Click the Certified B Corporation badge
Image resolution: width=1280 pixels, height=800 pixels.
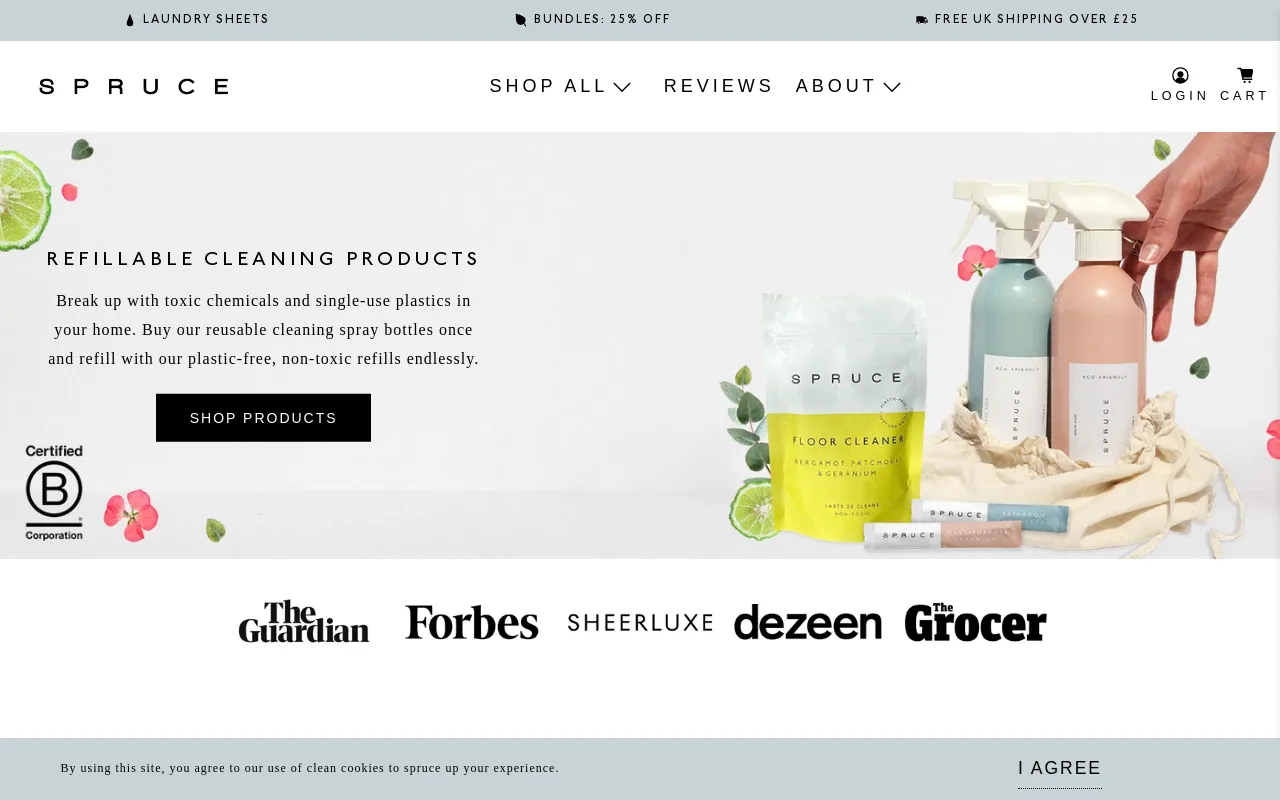(54, 493)
